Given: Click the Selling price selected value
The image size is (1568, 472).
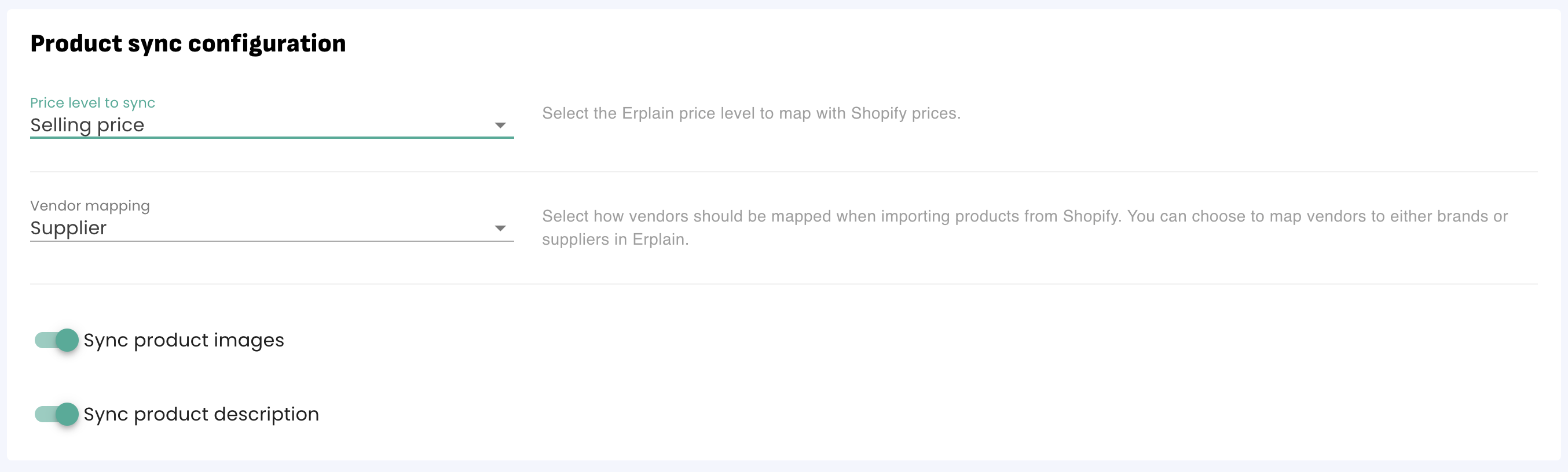Looking at the screenshot, I should pos(87,125).
